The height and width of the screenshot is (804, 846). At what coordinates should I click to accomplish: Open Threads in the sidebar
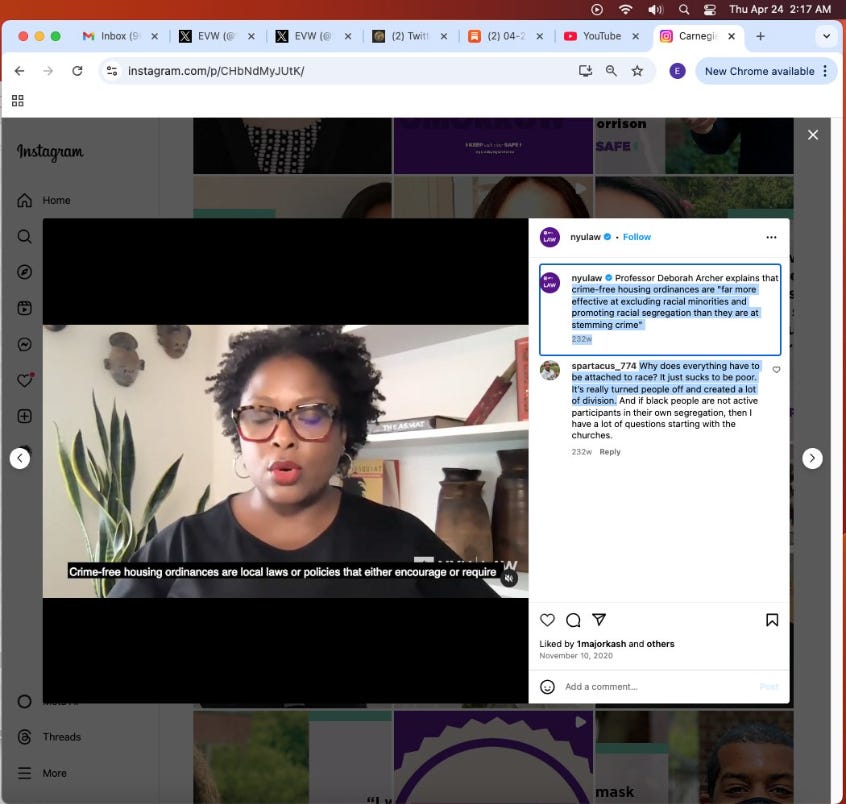click(49, 737)
